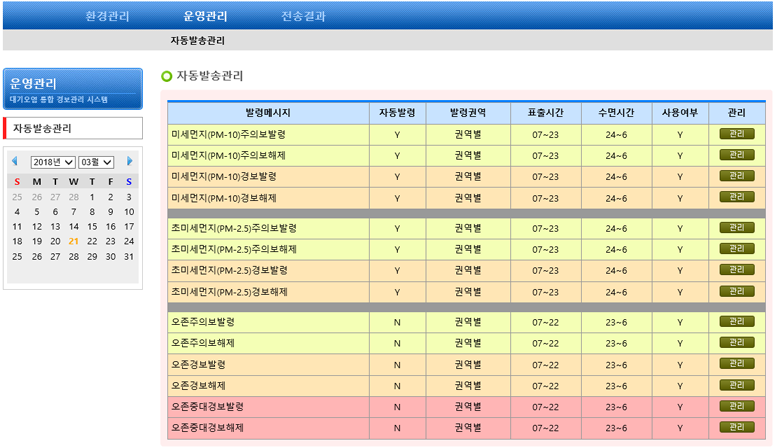The height and width of the screenshot is (448, 775).
Task: Click the 운영관리 sidebar title banner
Action: 73,89
